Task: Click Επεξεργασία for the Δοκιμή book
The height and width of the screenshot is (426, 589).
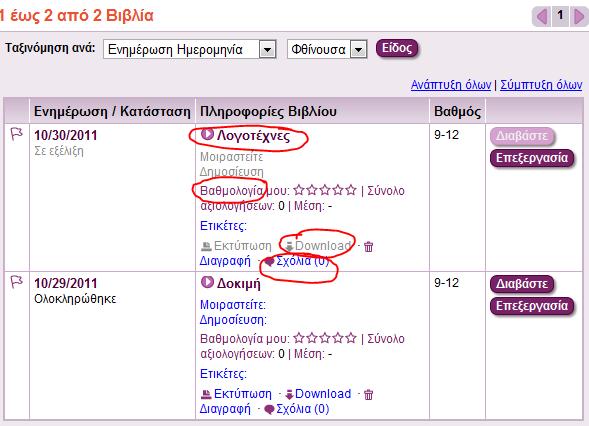Action: [532, 306]
